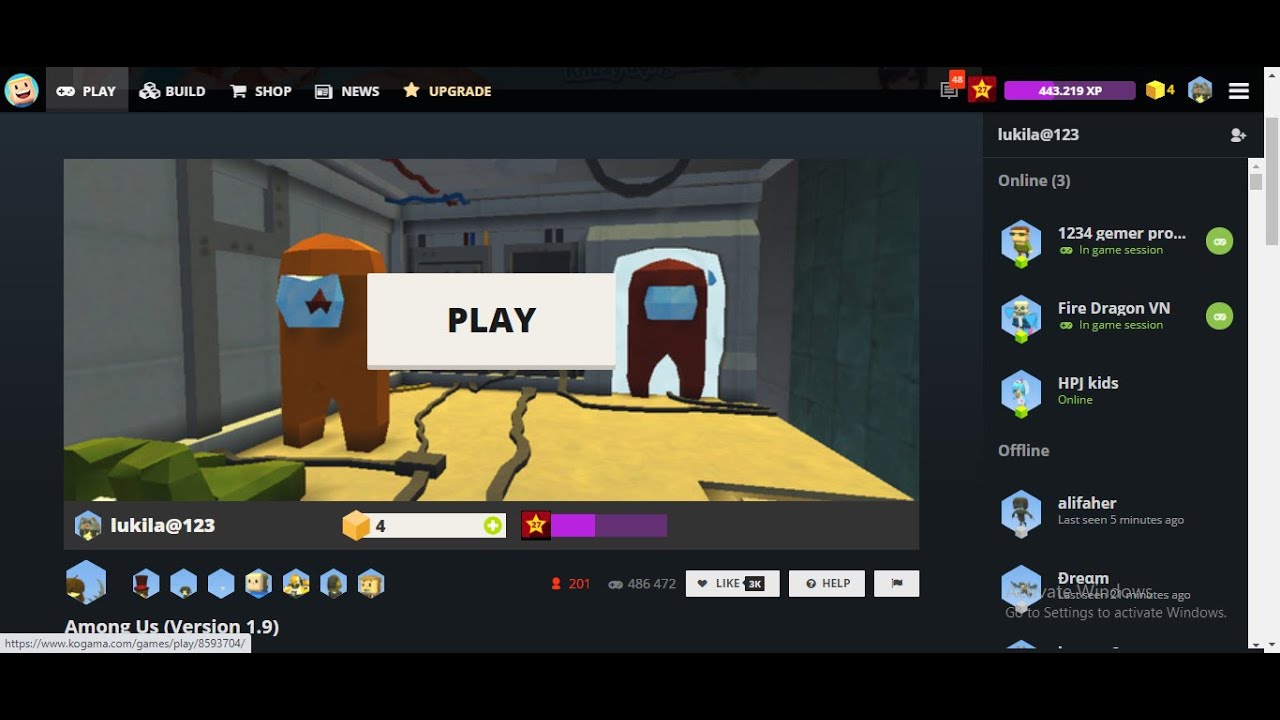Open the 1234 gemer pro avatar

click(1021, 243)
